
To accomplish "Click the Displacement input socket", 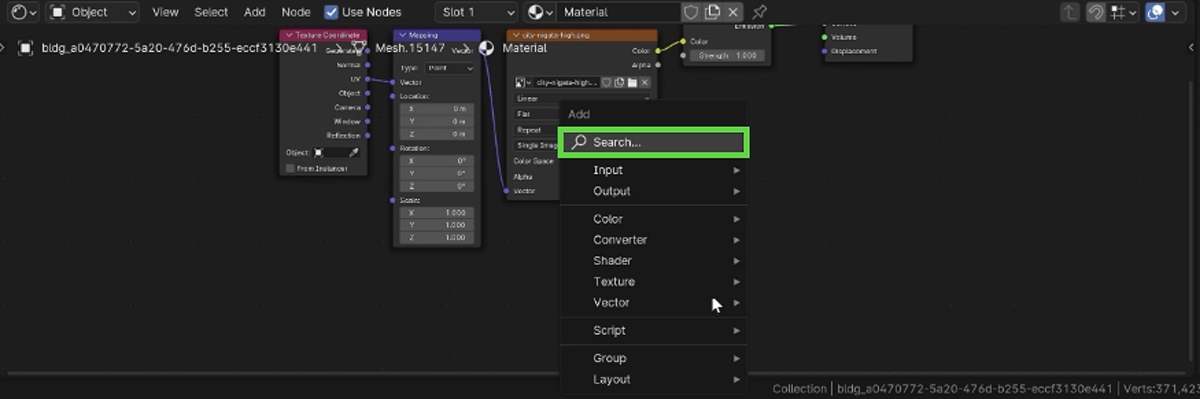I will point(824,51).
